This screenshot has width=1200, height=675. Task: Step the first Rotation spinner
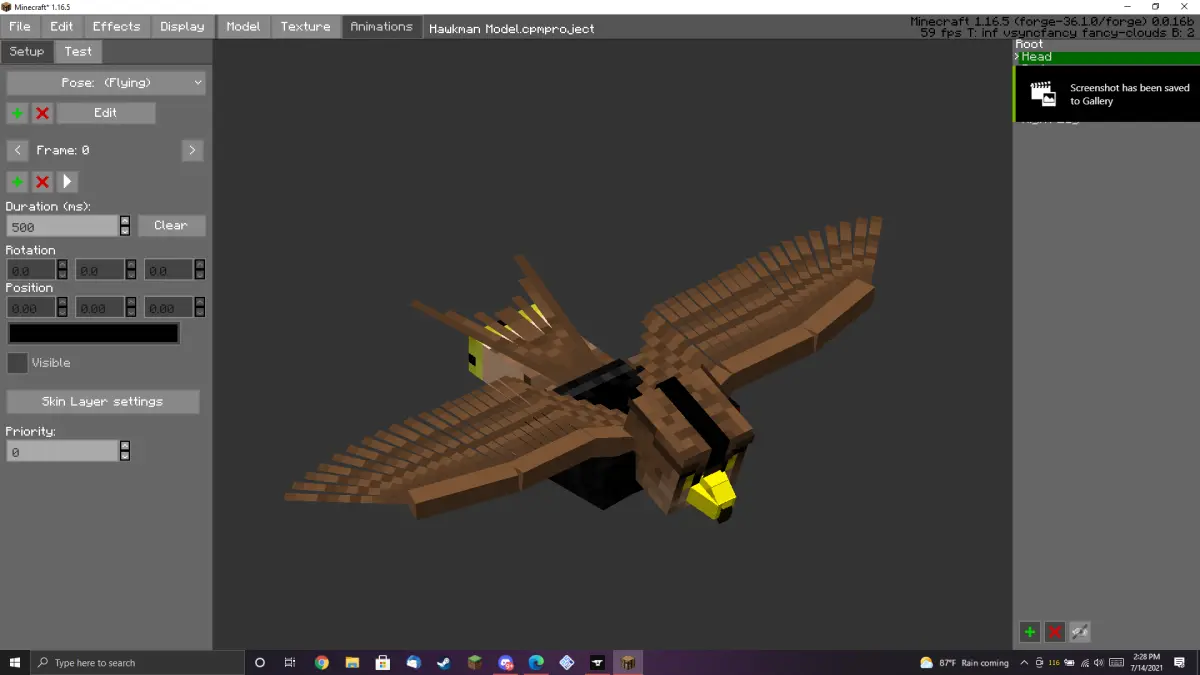(62, 270)
